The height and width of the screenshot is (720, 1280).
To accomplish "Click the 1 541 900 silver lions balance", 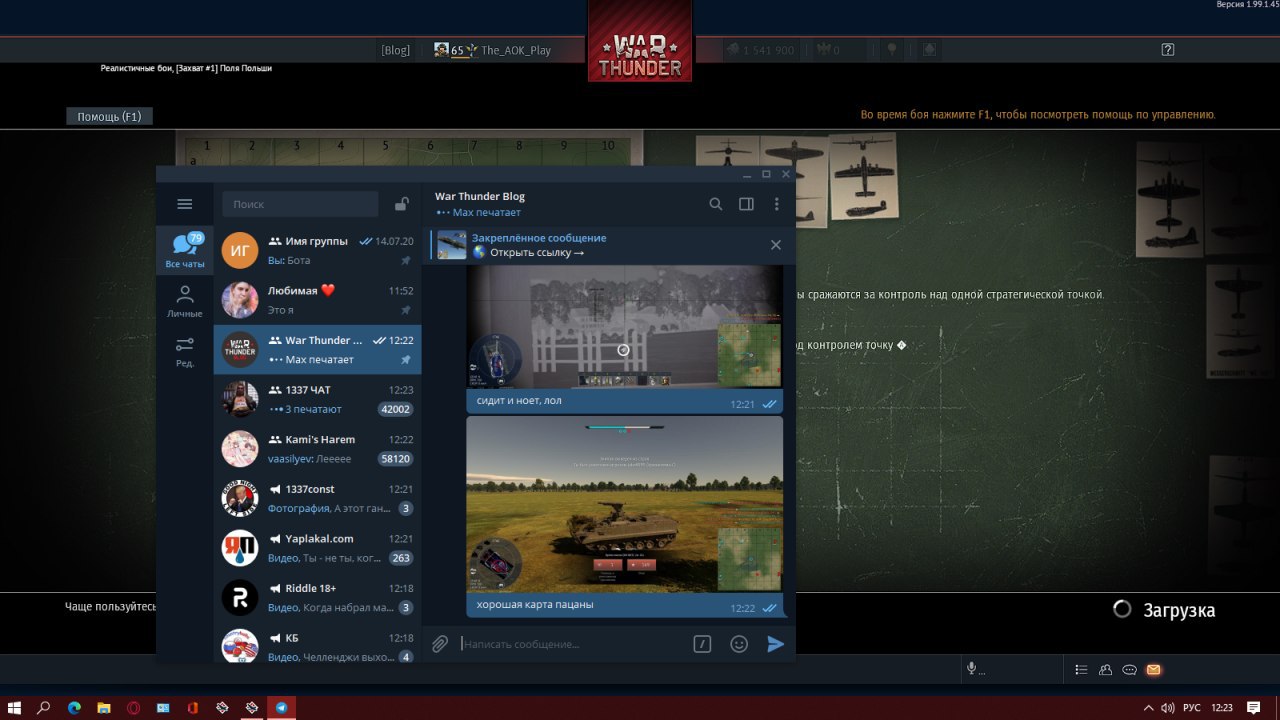I will pyautogui.click(x=761, y=50).
